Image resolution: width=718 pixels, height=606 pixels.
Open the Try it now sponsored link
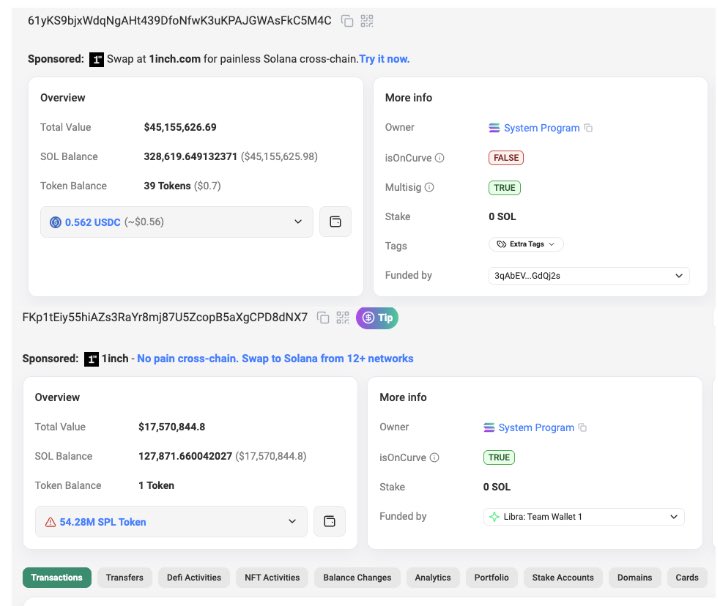384,59
